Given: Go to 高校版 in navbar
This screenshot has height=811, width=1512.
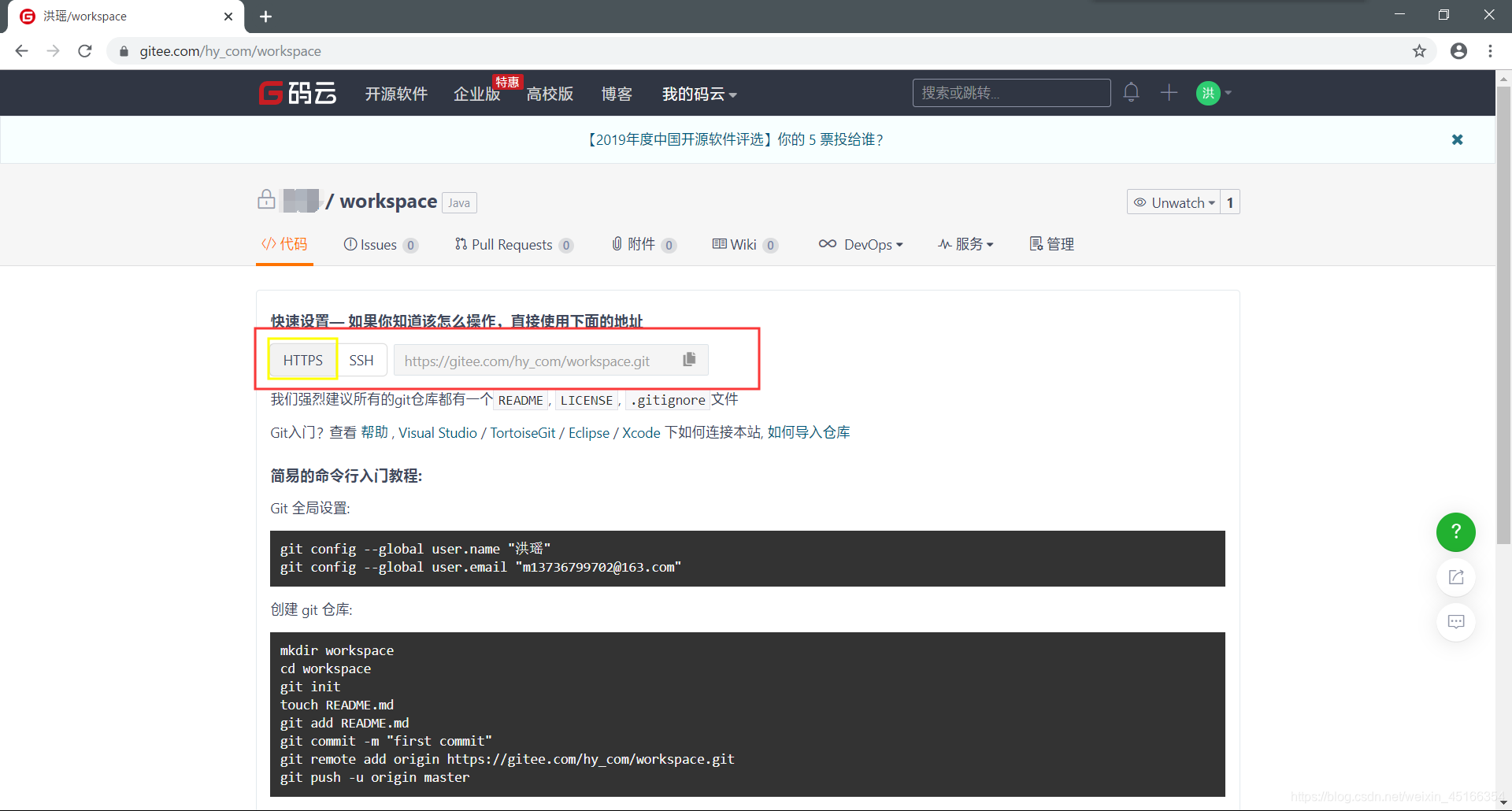Looking at the screenshot, I should pos(550,94).
